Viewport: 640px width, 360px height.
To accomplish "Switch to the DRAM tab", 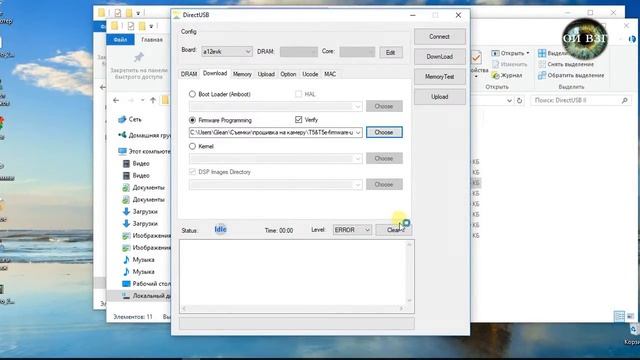I will (x=189, y=74).
